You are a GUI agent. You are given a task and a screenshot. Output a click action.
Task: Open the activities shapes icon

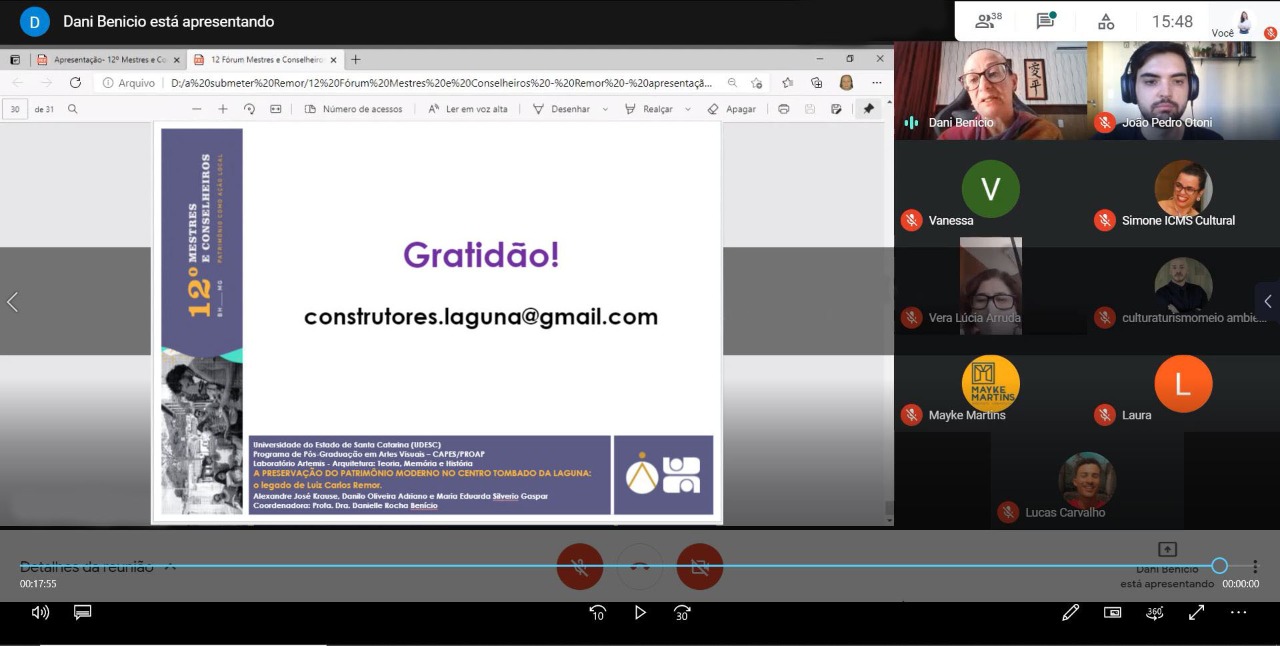(1106, 21)
